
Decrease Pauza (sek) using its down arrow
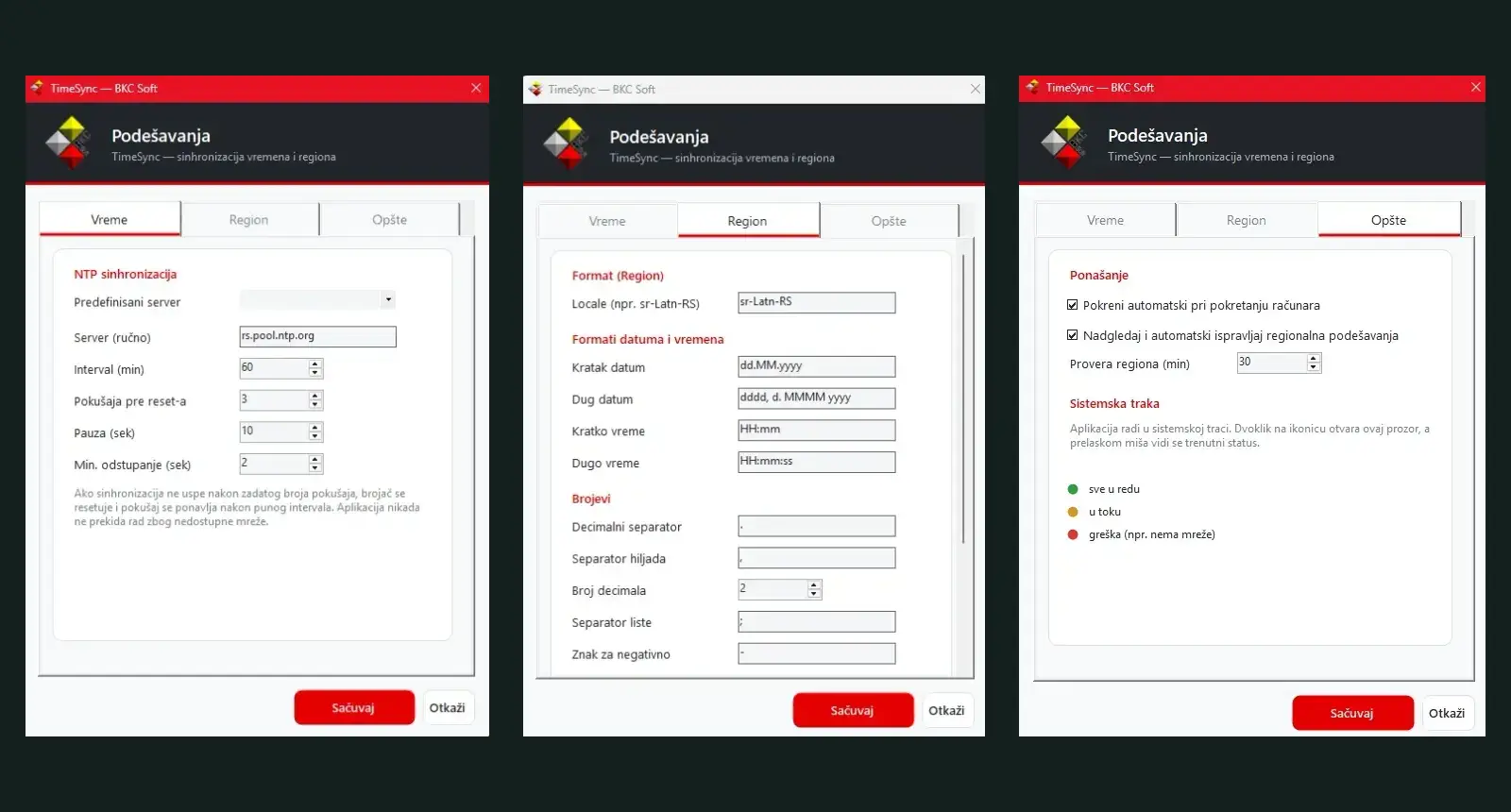315,437
